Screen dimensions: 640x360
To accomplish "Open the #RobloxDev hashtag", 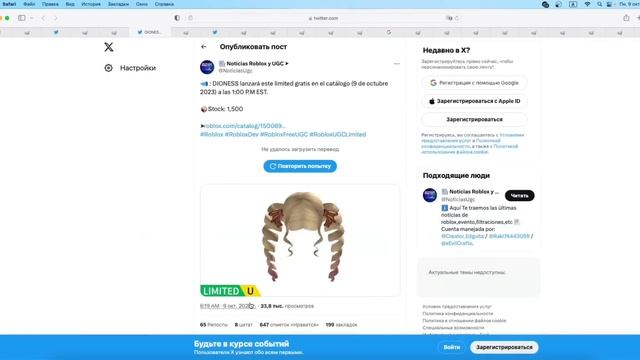I will 242,134.
